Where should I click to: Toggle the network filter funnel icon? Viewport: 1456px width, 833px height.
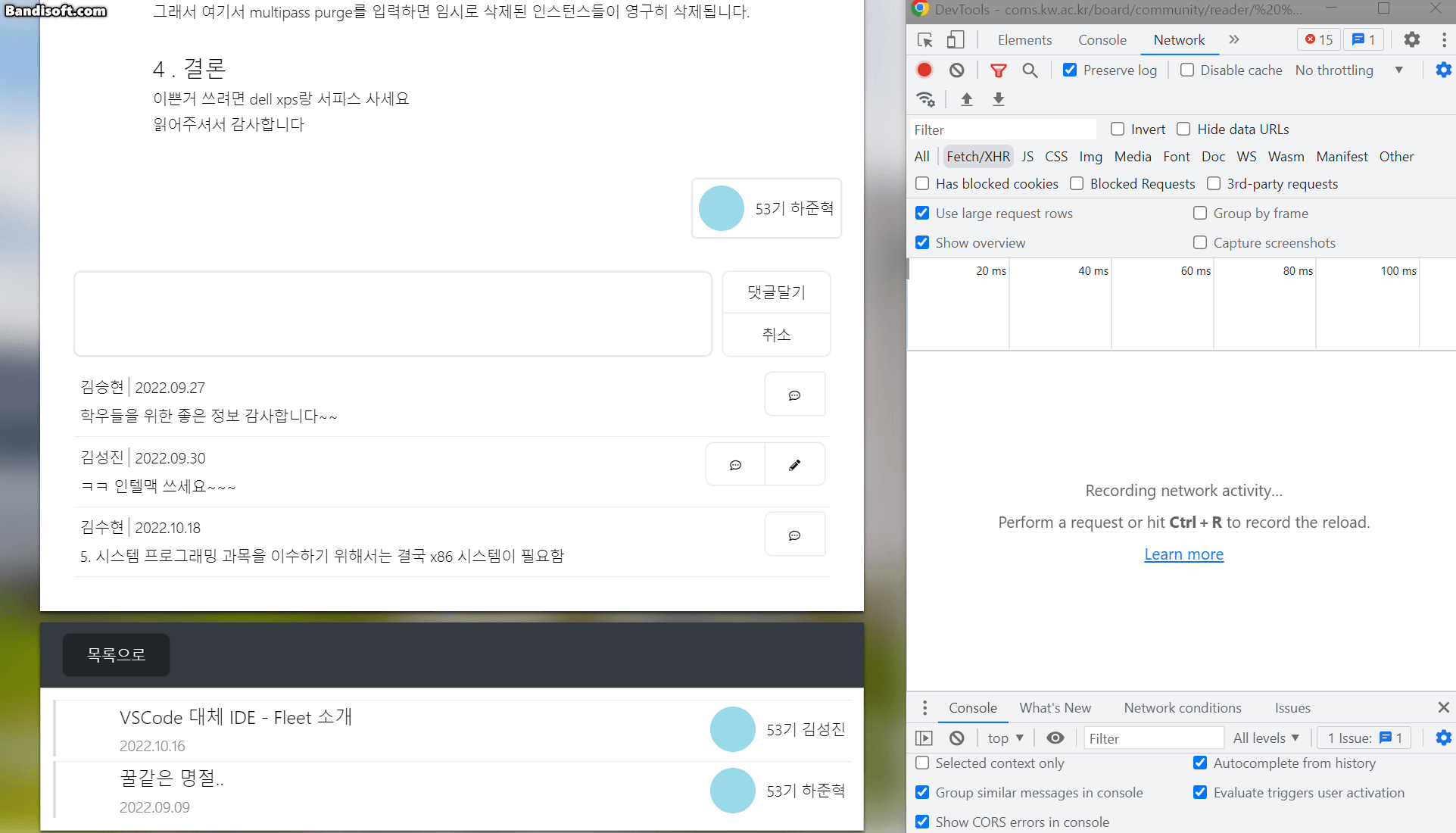coord(999,70)
